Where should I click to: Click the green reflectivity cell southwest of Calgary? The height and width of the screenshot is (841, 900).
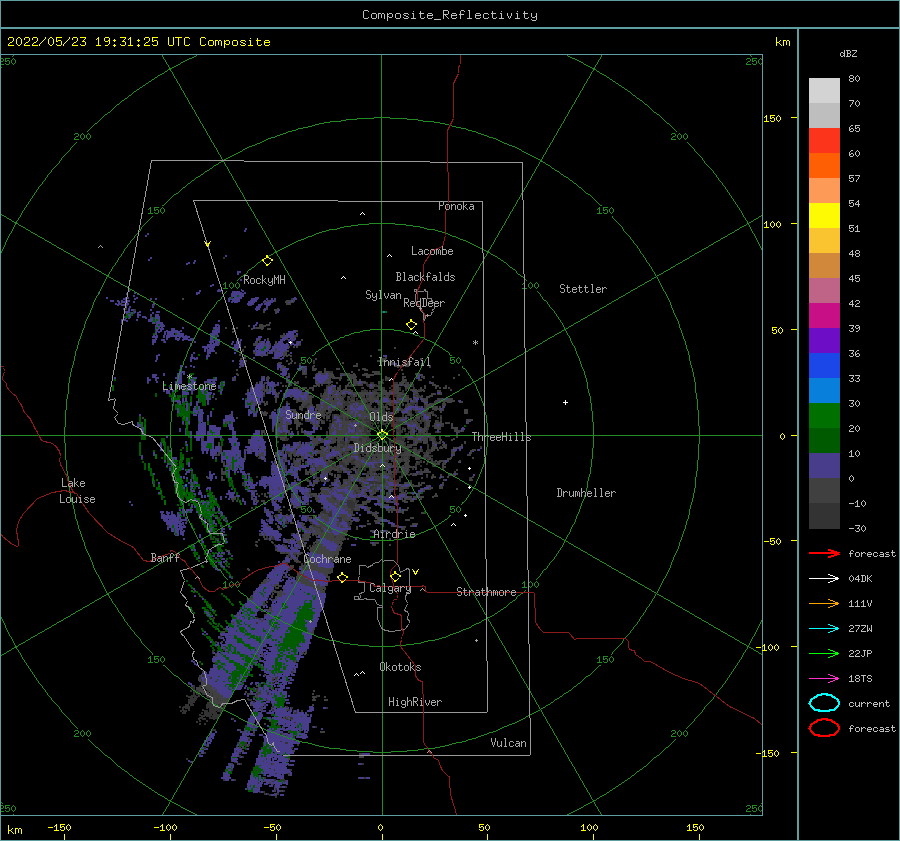(x=295, y=631)
